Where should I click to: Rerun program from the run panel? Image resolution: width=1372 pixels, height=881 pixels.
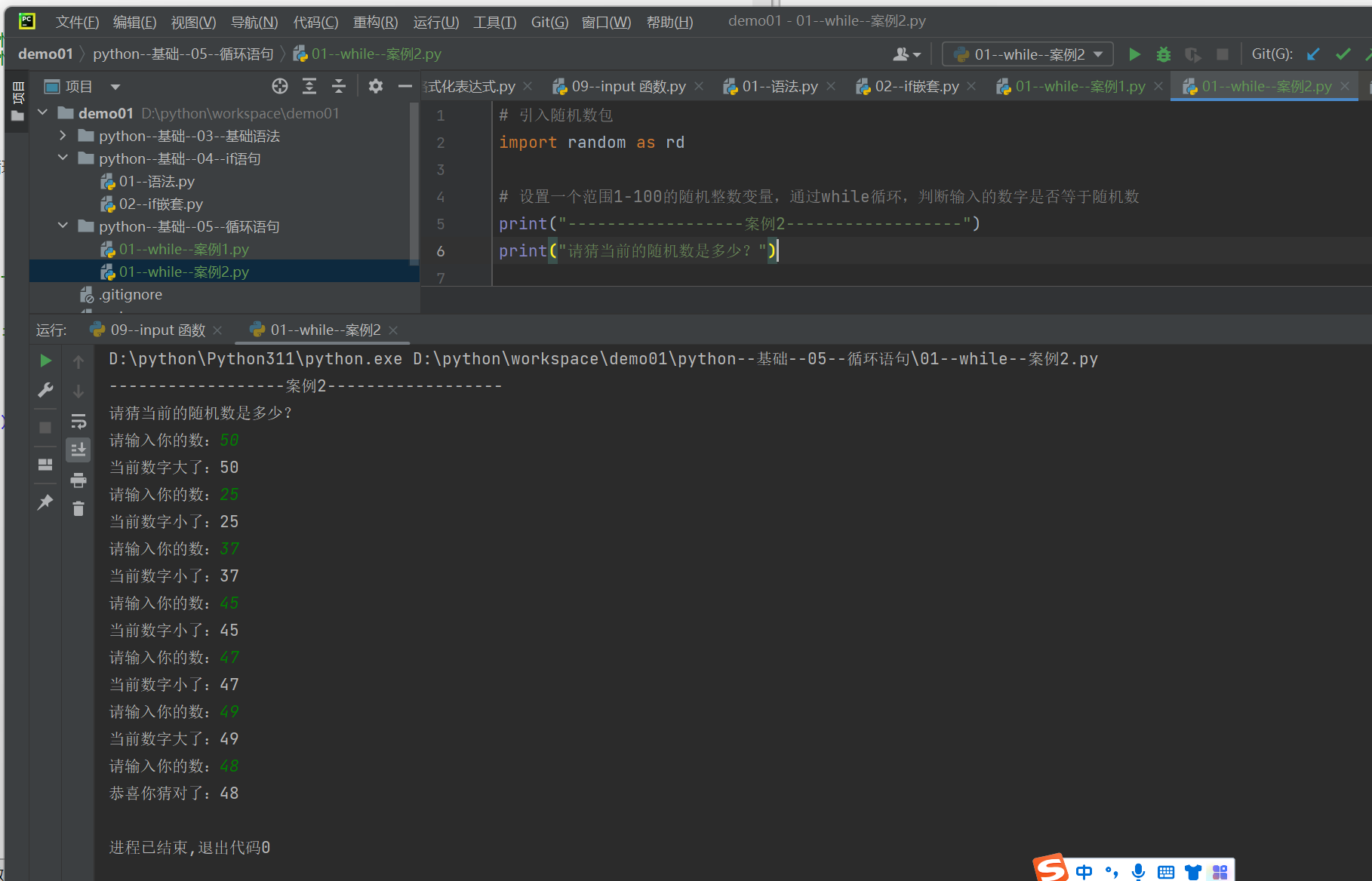click(45, 361)
